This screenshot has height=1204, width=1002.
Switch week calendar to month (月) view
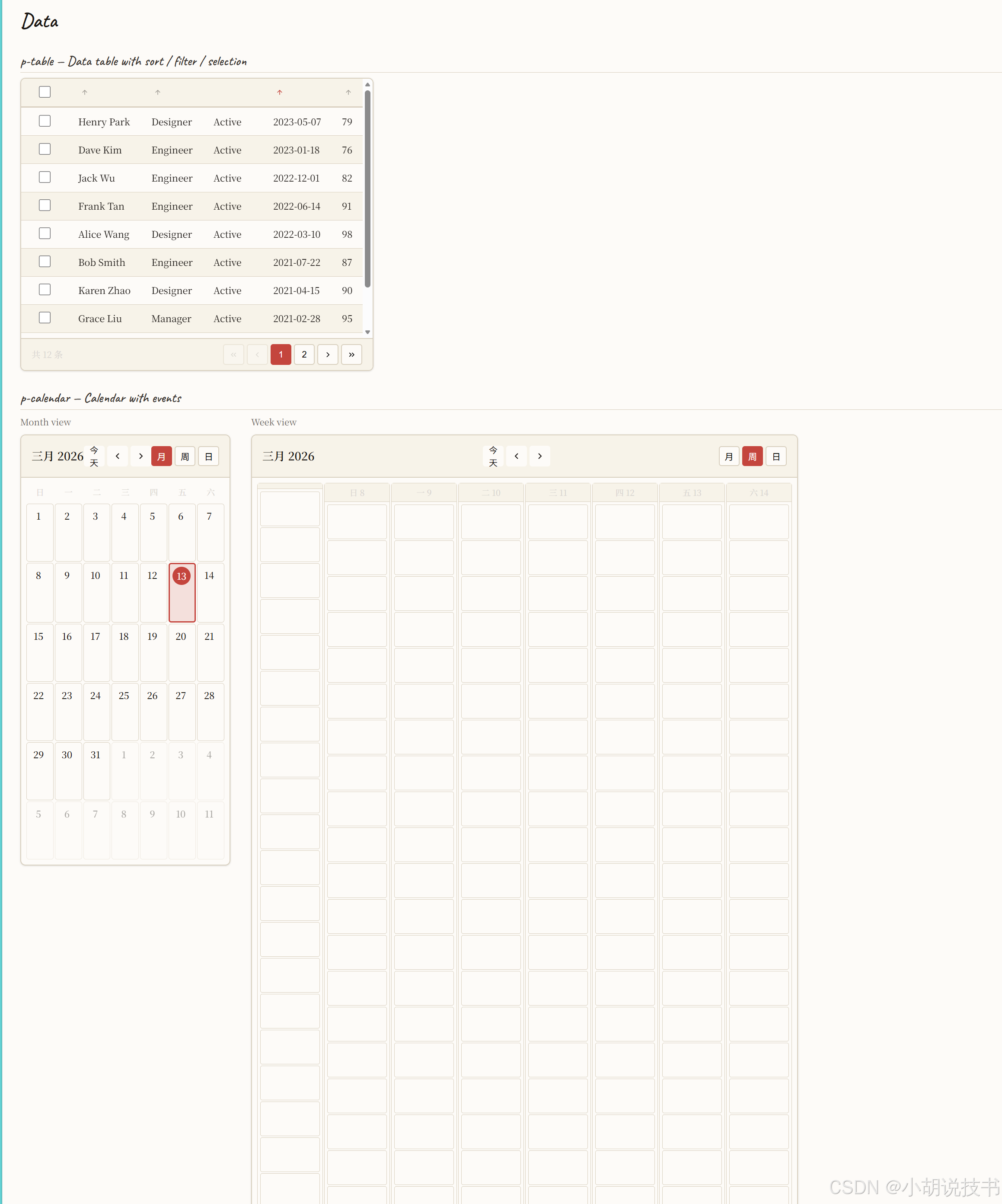(x=728, y=457)
